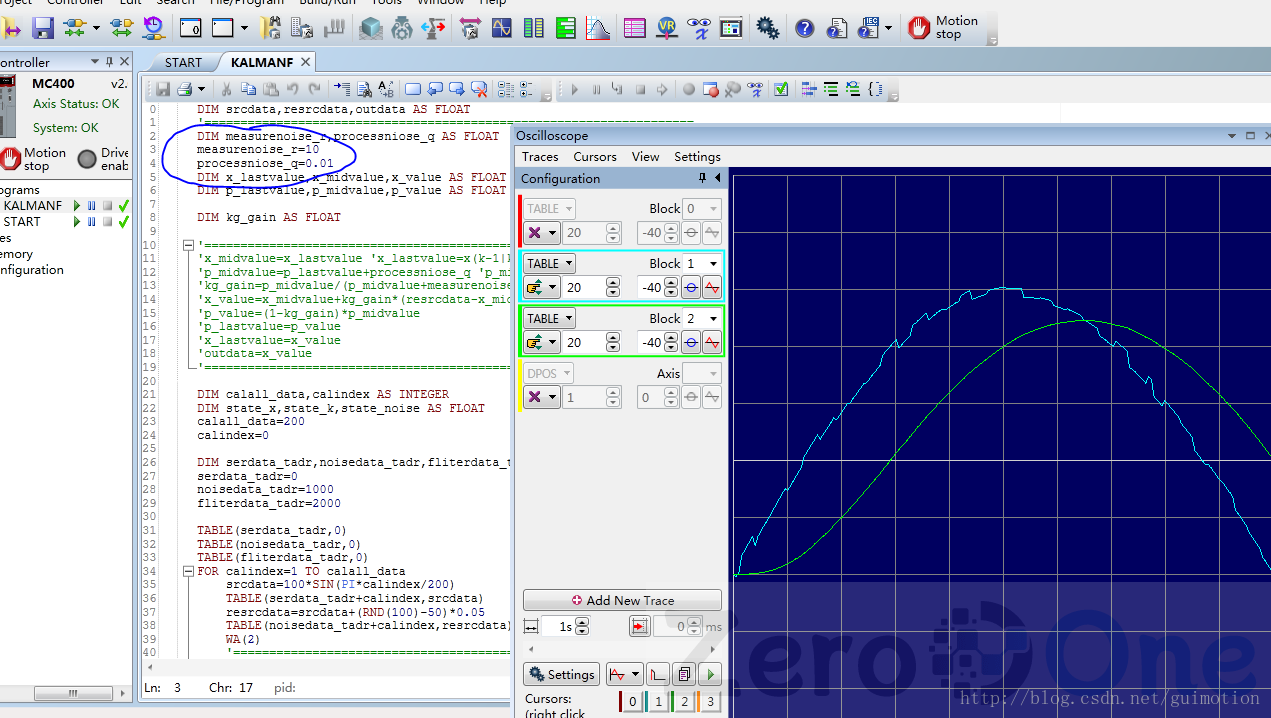The image size is (1271, 718).
Task: Toggle cursor 1 button
Action: (x=658, y=702)
